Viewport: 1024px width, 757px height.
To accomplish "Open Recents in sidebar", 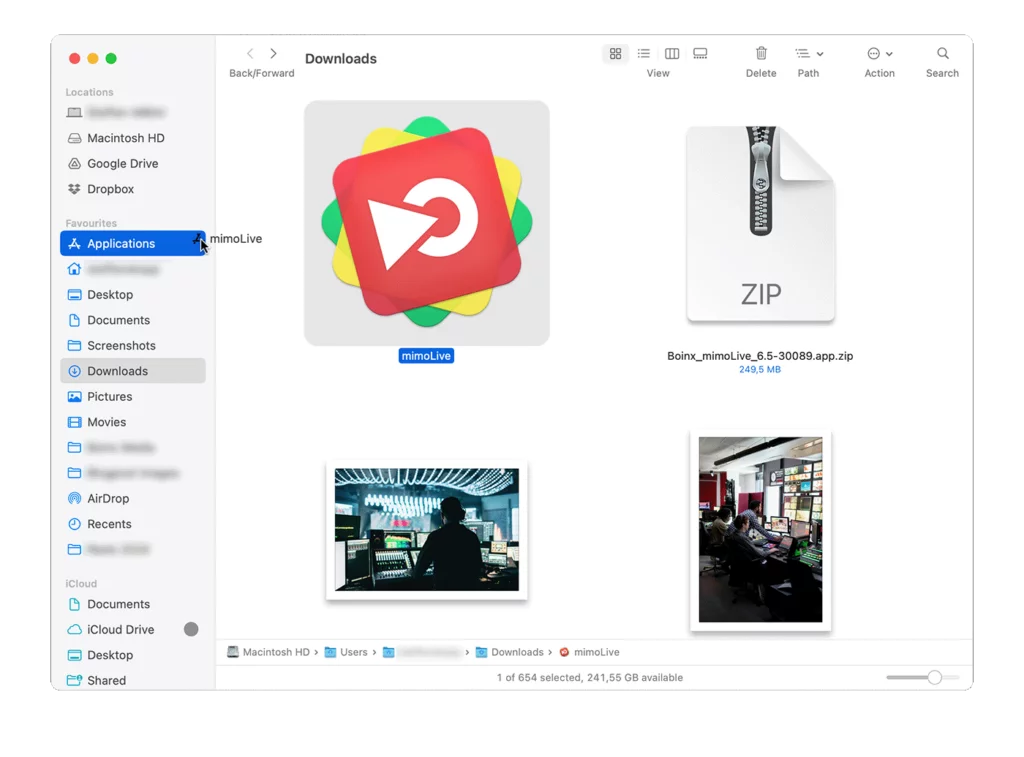I will pyautogui.click(x=133, y=524).
